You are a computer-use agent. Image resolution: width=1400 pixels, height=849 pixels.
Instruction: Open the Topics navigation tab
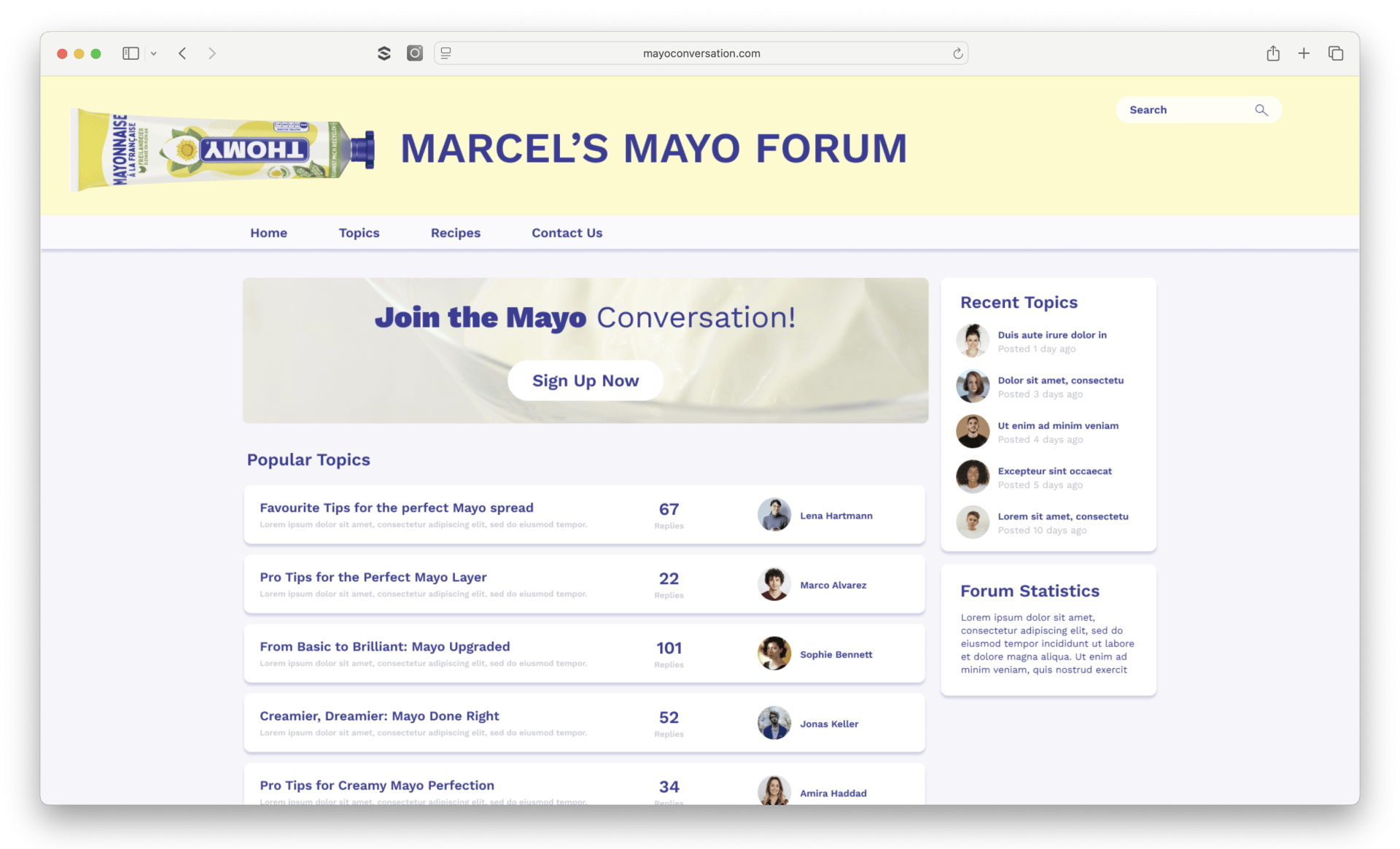(359, 233)
